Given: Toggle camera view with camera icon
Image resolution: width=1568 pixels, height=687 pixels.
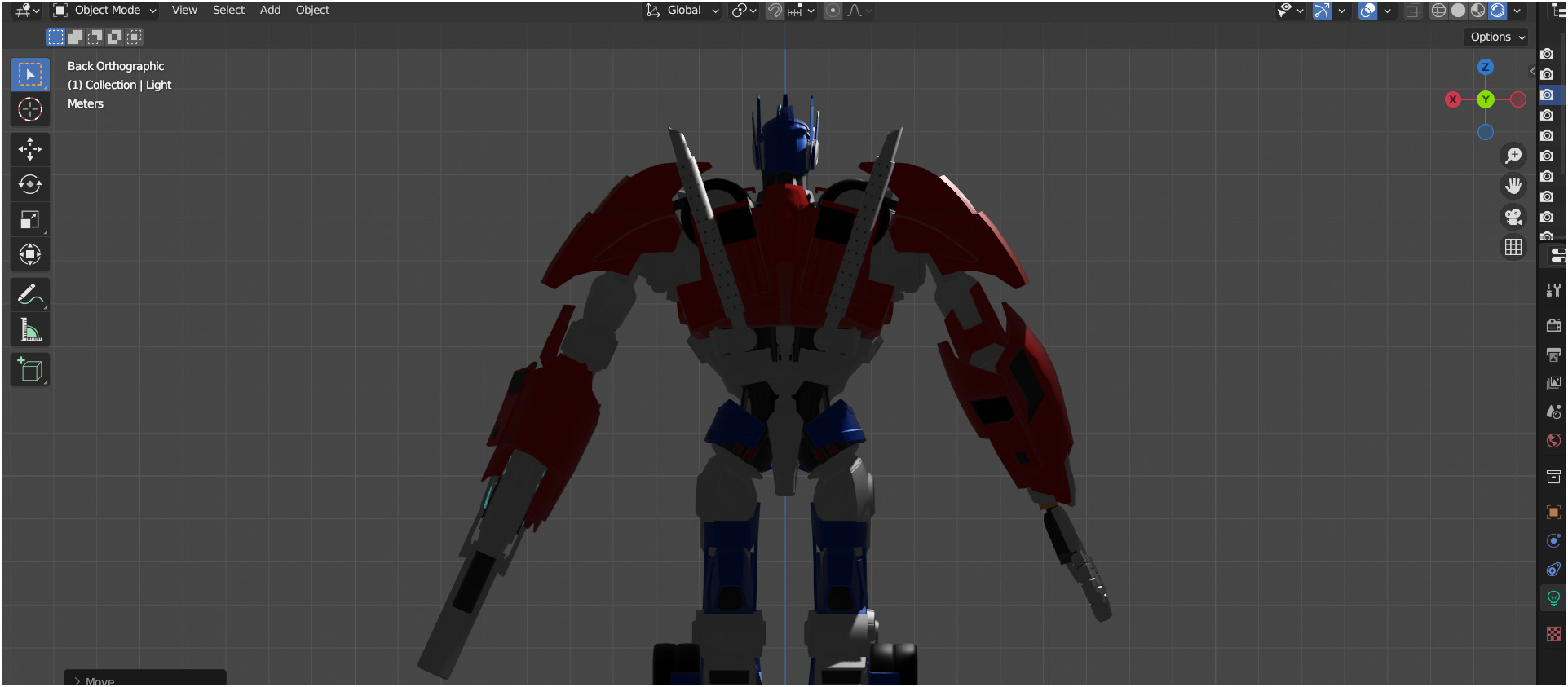Looking at the screenshot, I should [x=1513, y=217].
